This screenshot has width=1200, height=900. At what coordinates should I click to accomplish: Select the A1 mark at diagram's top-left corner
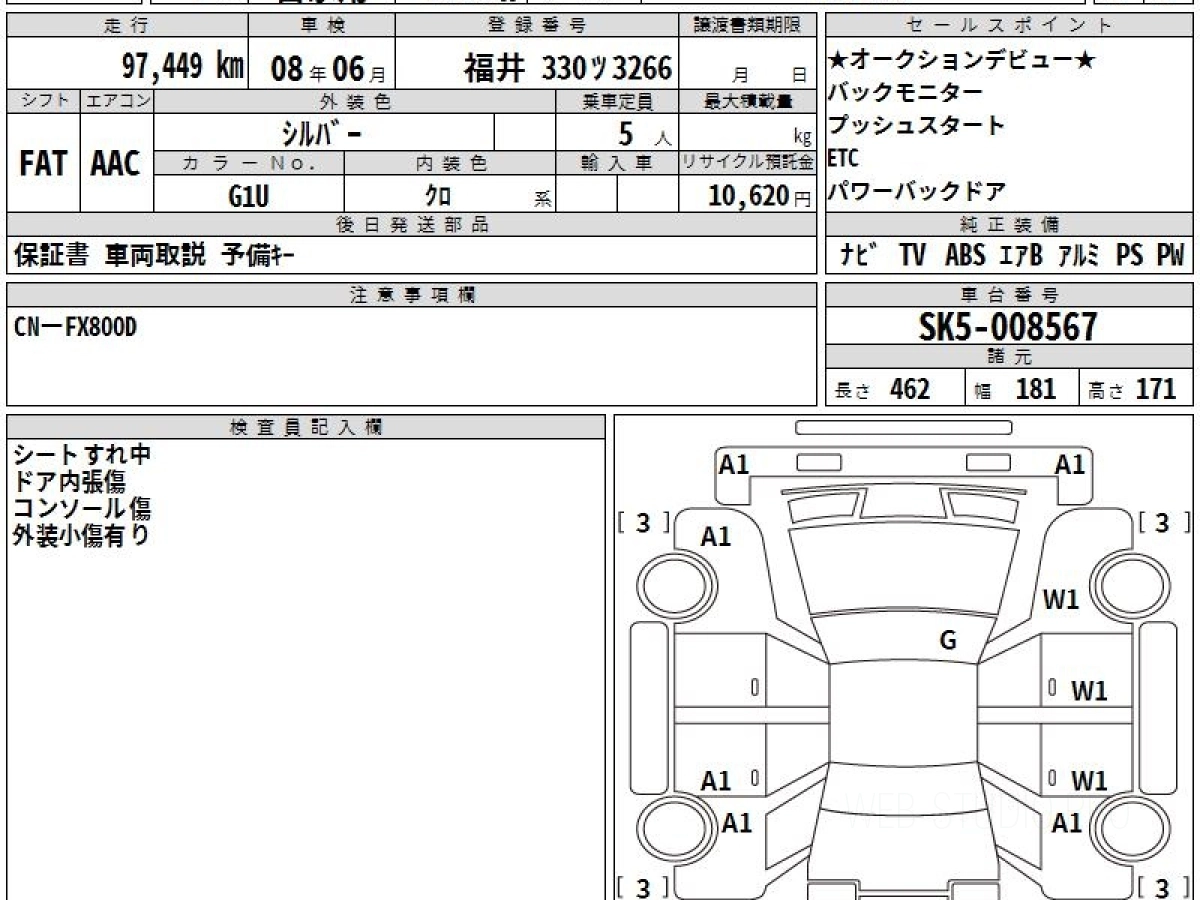735,464
